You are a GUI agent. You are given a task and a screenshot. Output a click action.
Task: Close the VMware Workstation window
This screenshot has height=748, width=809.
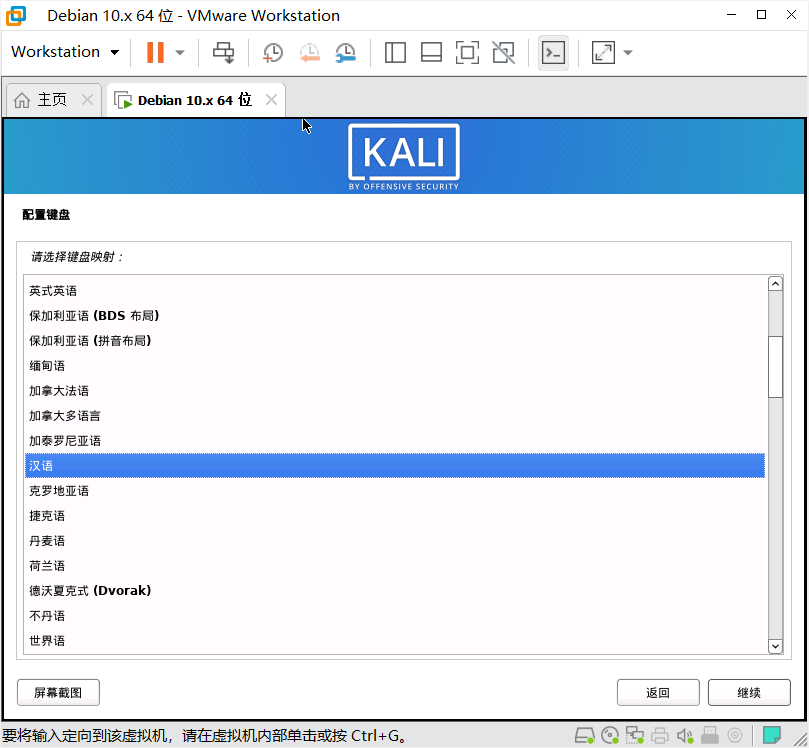(x=791, y=14)
